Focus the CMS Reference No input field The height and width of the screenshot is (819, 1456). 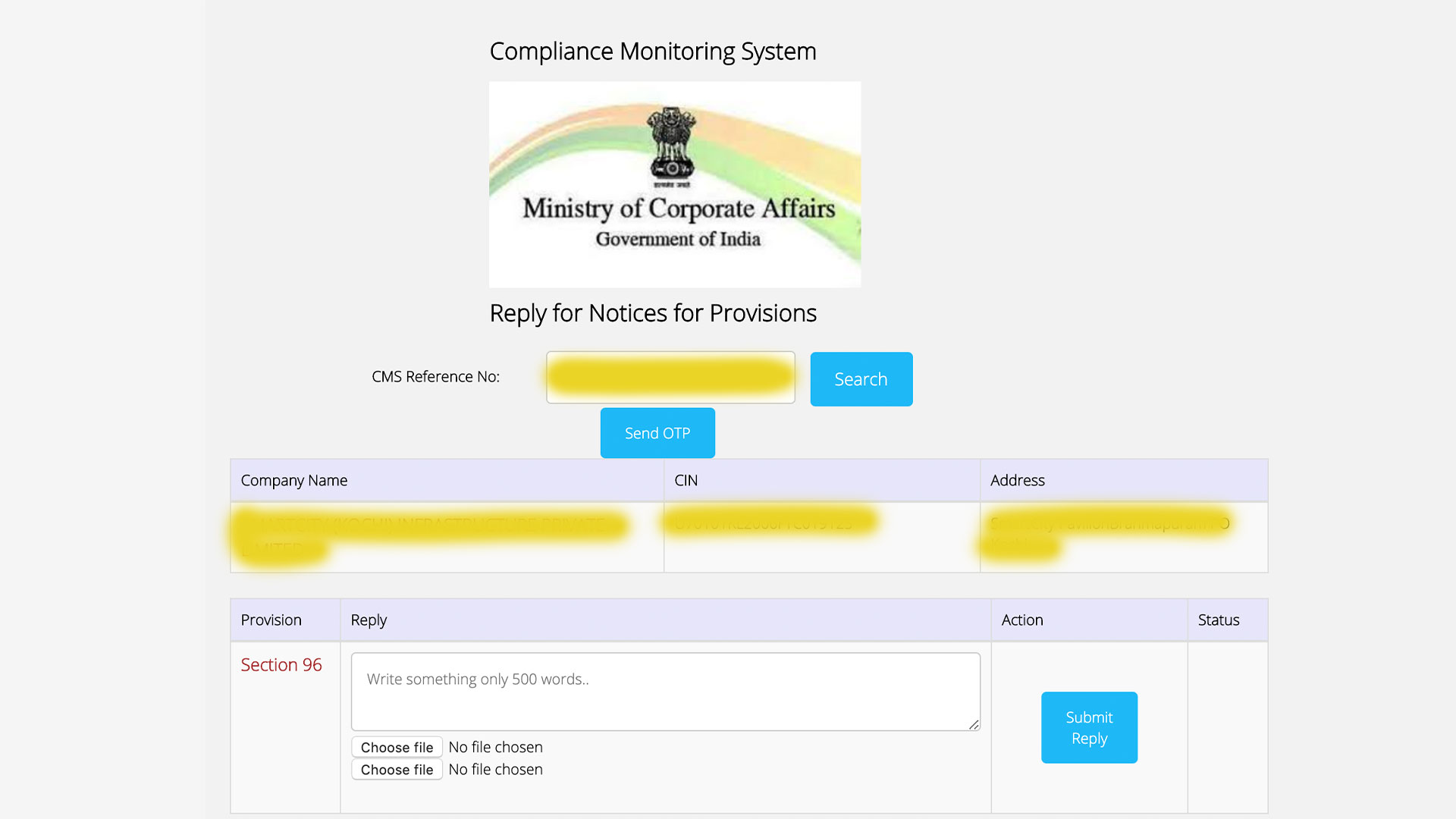click(x=670, y=377)
